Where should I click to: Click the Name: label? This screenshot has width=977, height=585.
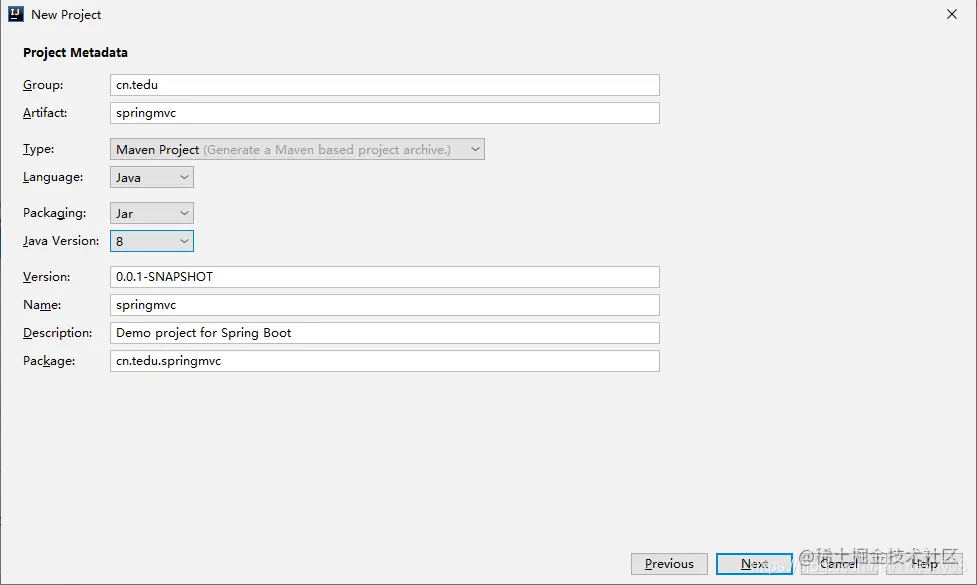(42, 305)
